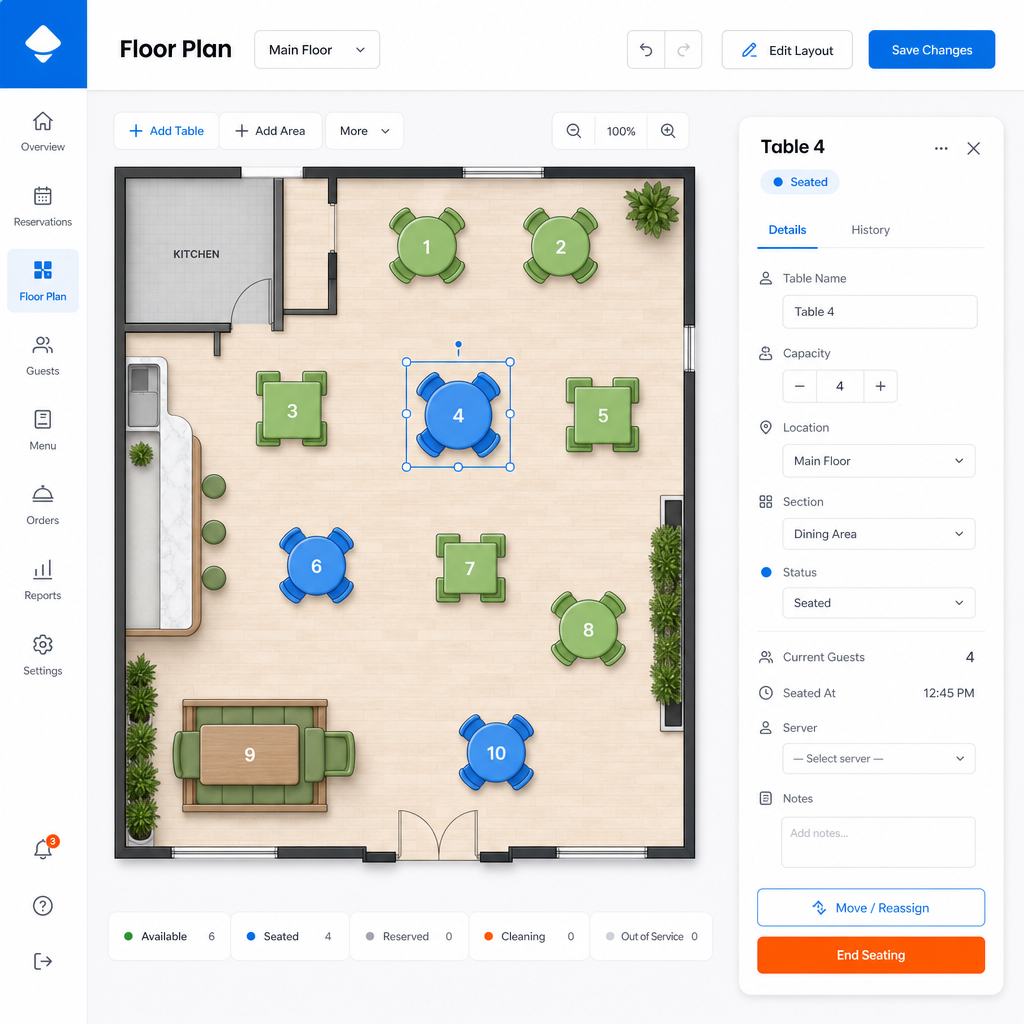Viewport: 1024px width, 1024px height.
Task: Open the Select server dropdown
Action: (x=878, y=759)
